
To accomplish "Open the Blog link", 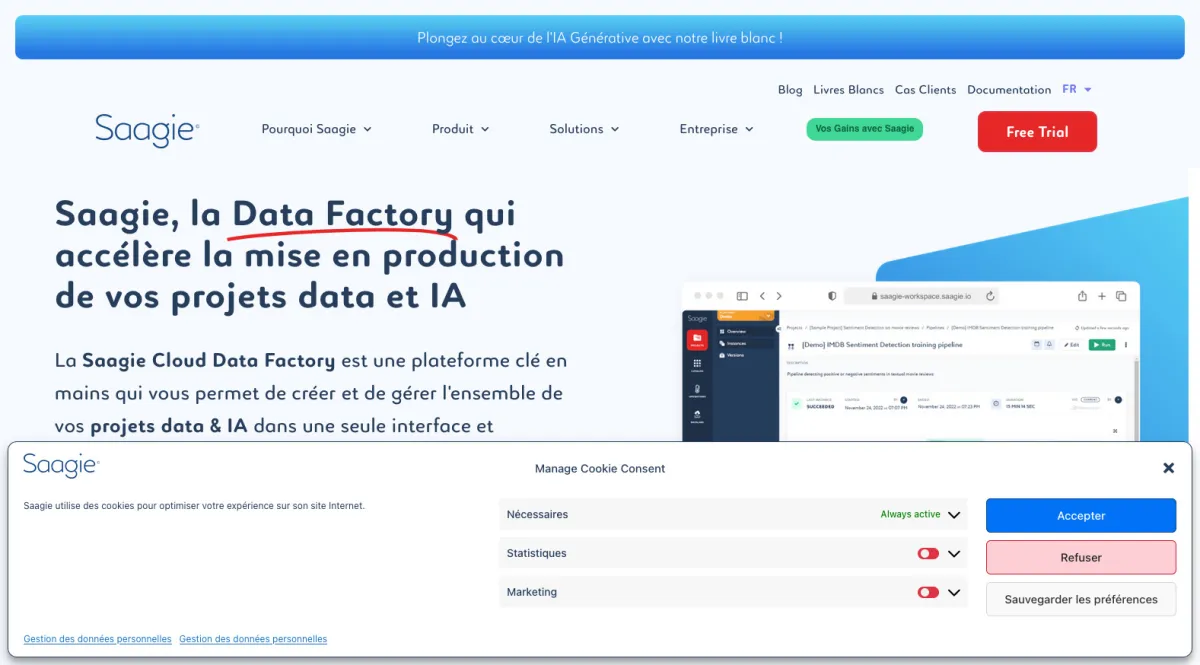I will click(x=790, y=90).
